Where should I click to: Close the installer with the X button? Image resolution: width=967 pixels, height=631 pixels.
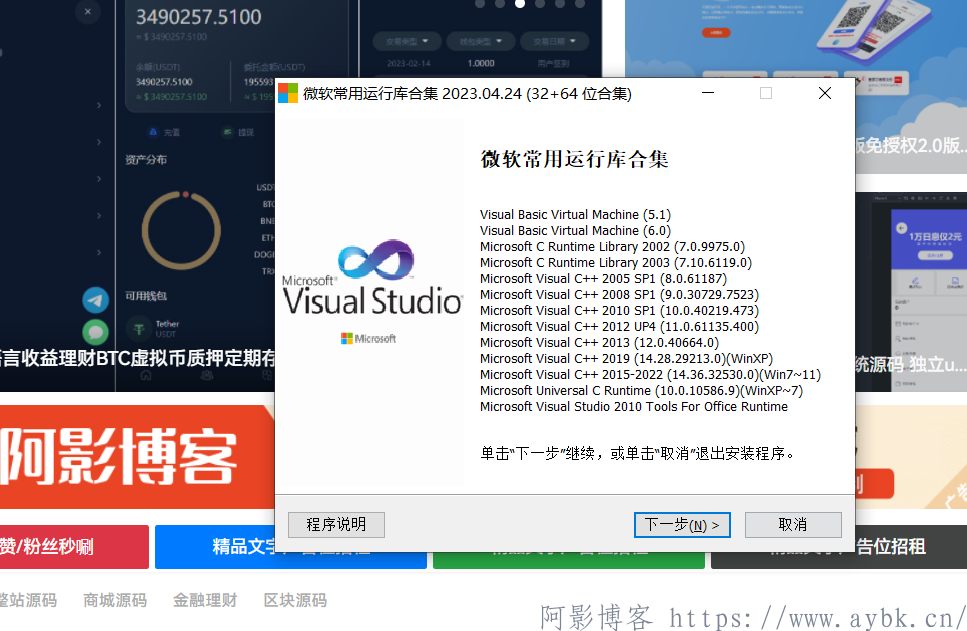coord(824,94)
